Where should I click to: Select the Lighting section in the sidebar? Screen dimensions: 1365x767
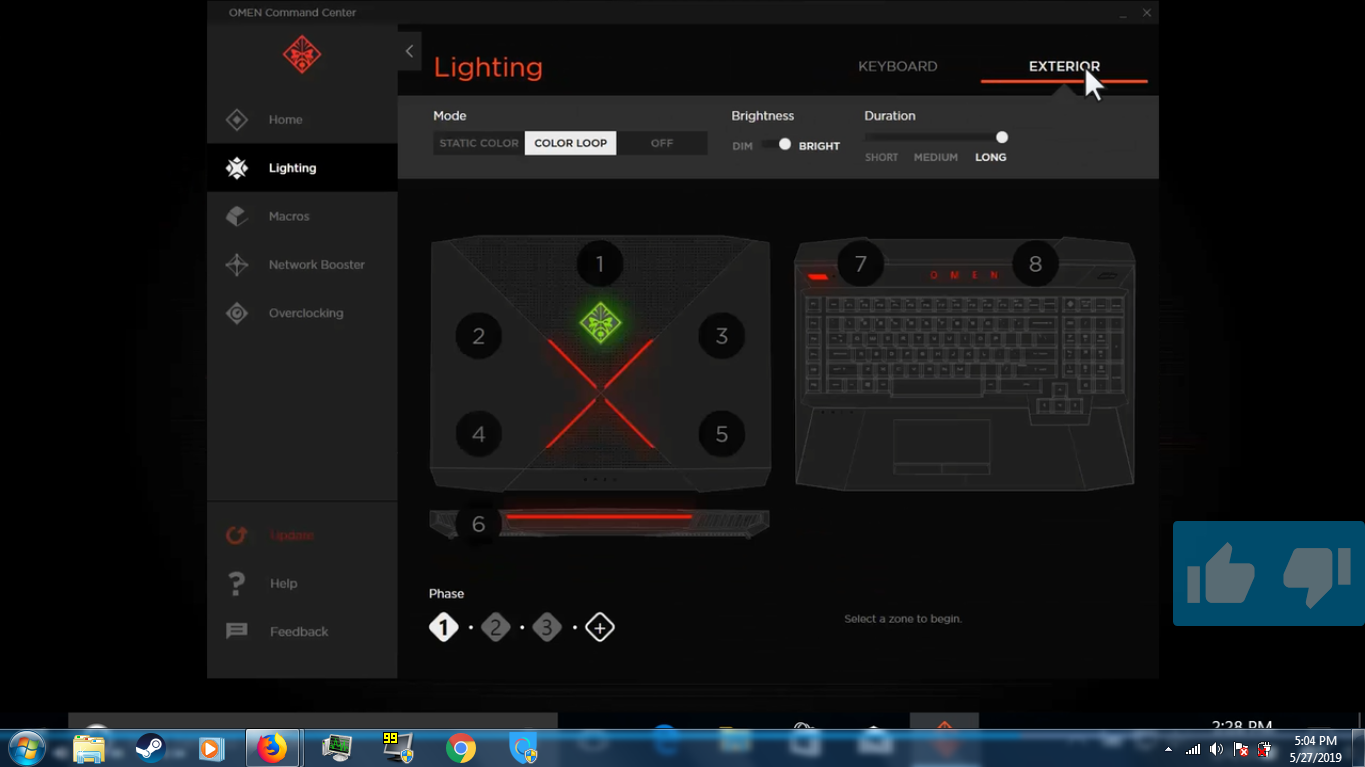click(x=302, y=168)
